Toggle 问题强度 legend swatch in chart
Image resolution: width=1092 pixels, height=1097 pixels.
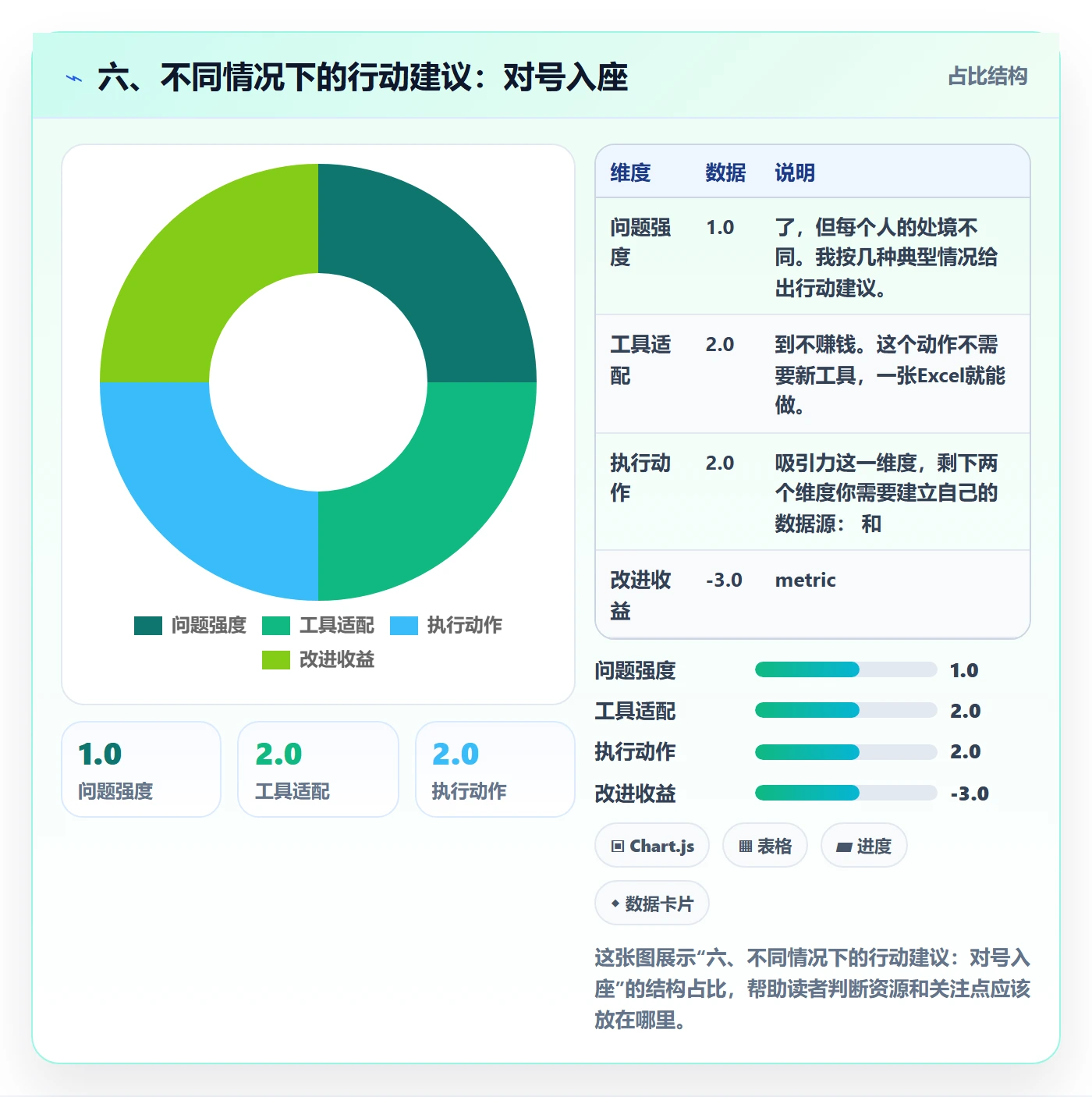click(x=148, y=626)
